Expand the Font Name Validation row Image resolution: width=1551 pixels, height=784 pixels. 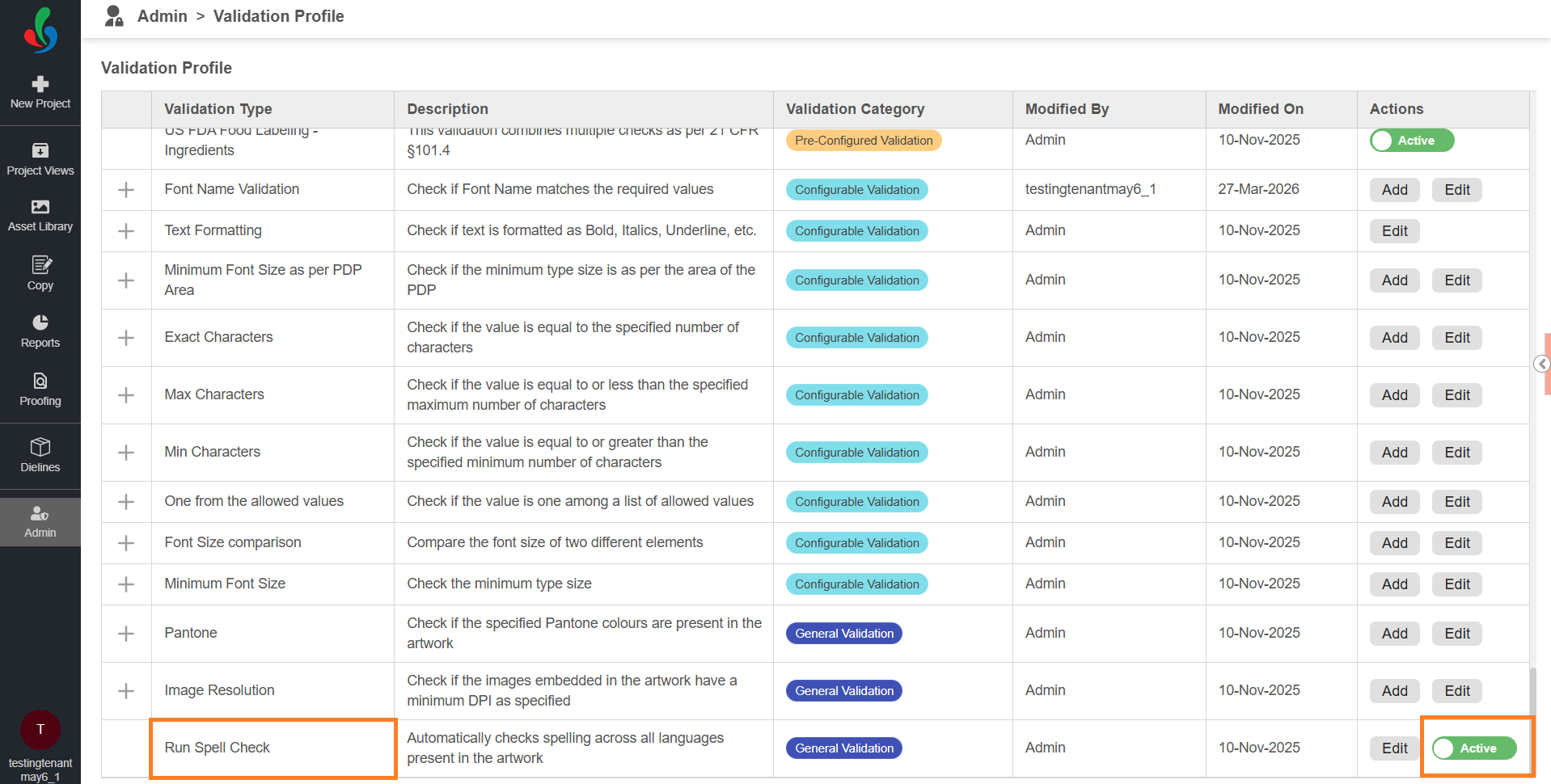(x=126, y=190)
